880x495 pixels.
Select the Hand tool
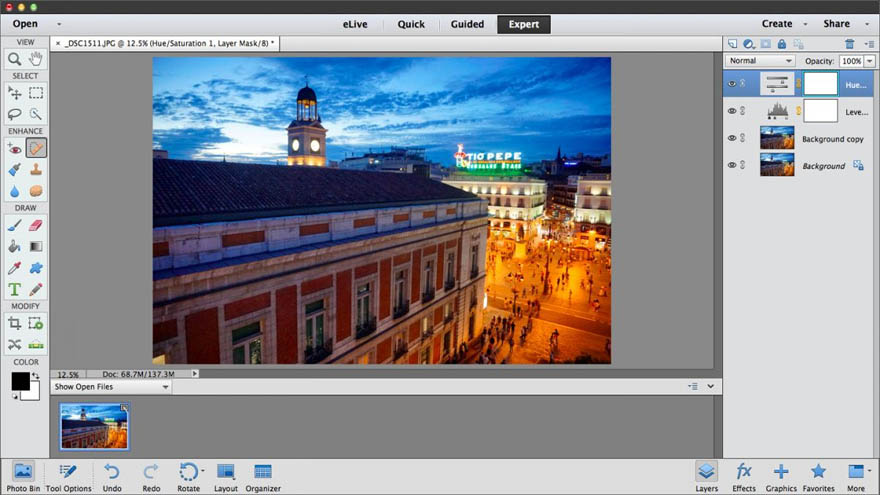coord(36,59)
